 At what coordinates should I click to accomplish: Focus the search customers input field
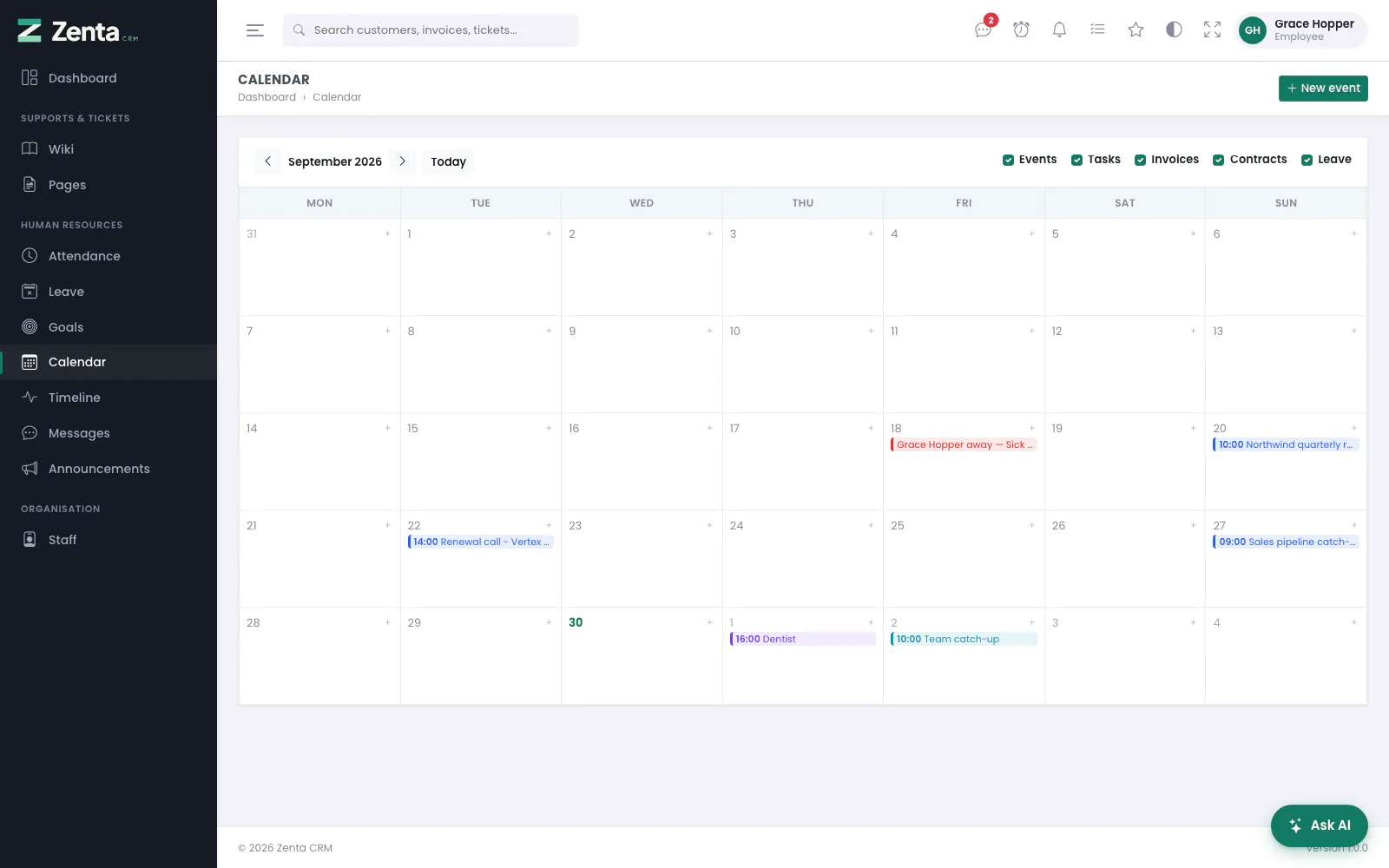431,30
